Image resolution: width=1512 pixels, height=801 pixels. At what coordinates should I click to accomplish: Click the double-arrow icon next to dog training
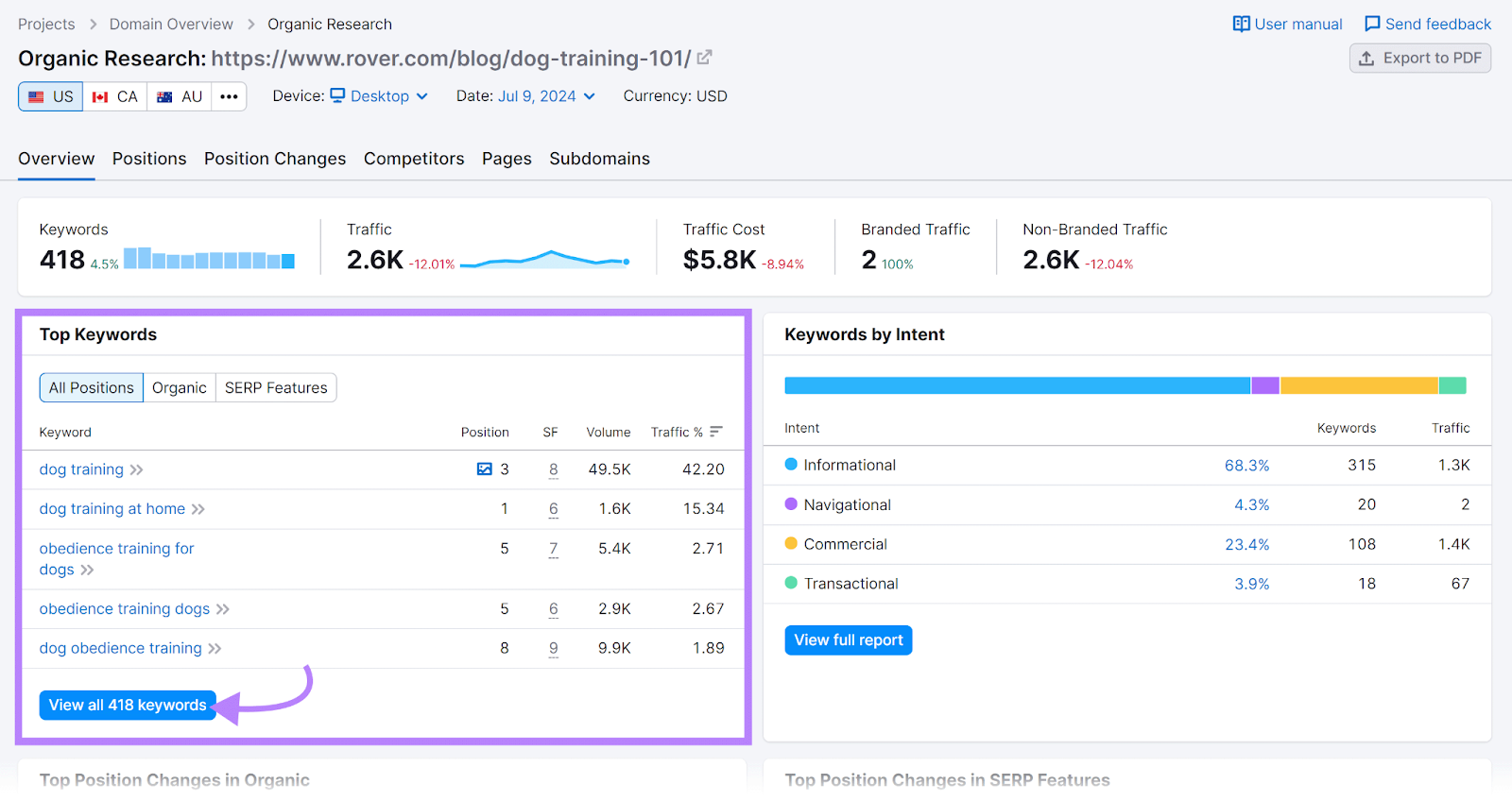pyautogui.click(x=137, y=469)
